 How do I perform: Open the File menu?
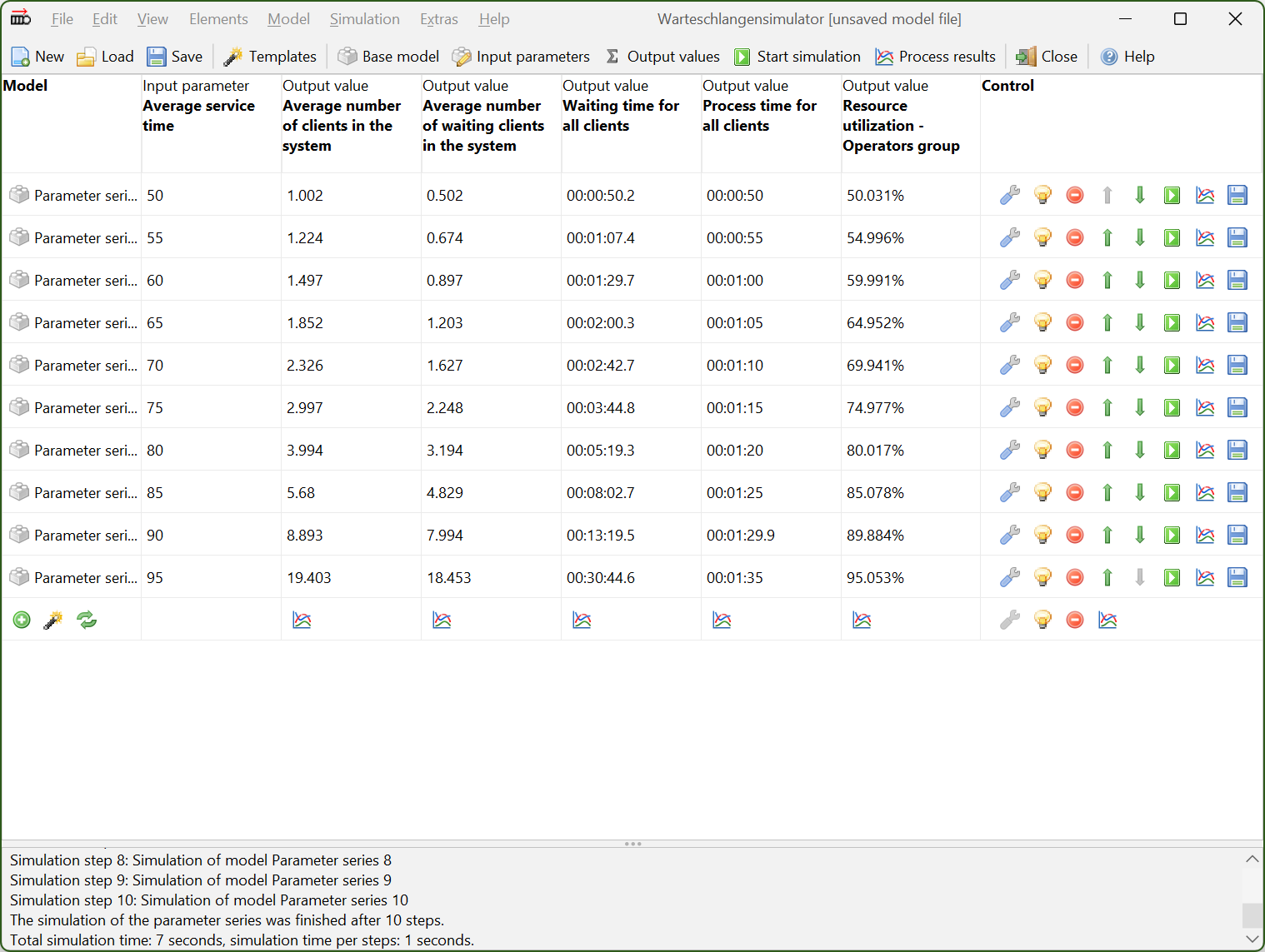click(x=62, y=19)
